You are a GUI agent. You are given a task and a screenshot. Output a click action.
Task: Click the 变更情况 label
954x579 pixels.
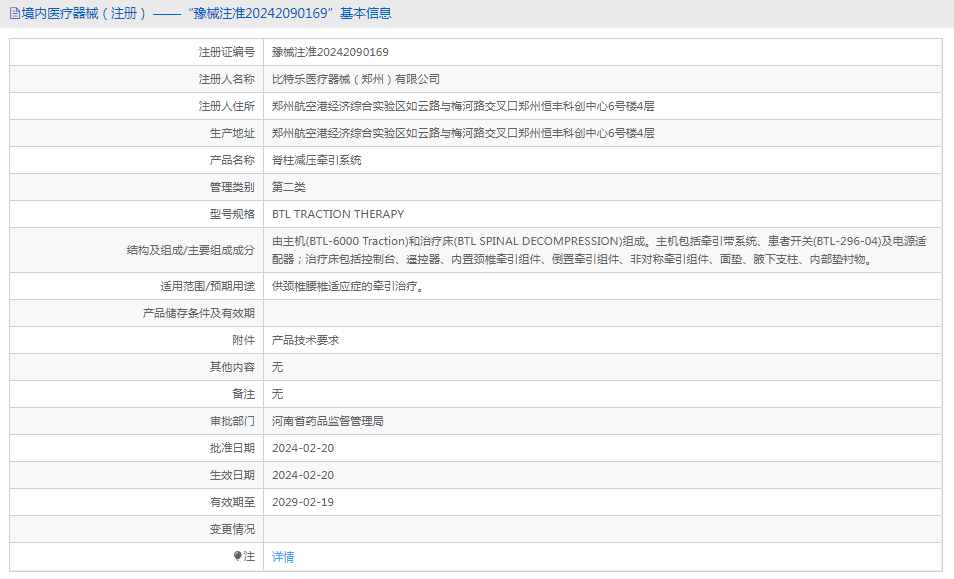pos(232,529)
